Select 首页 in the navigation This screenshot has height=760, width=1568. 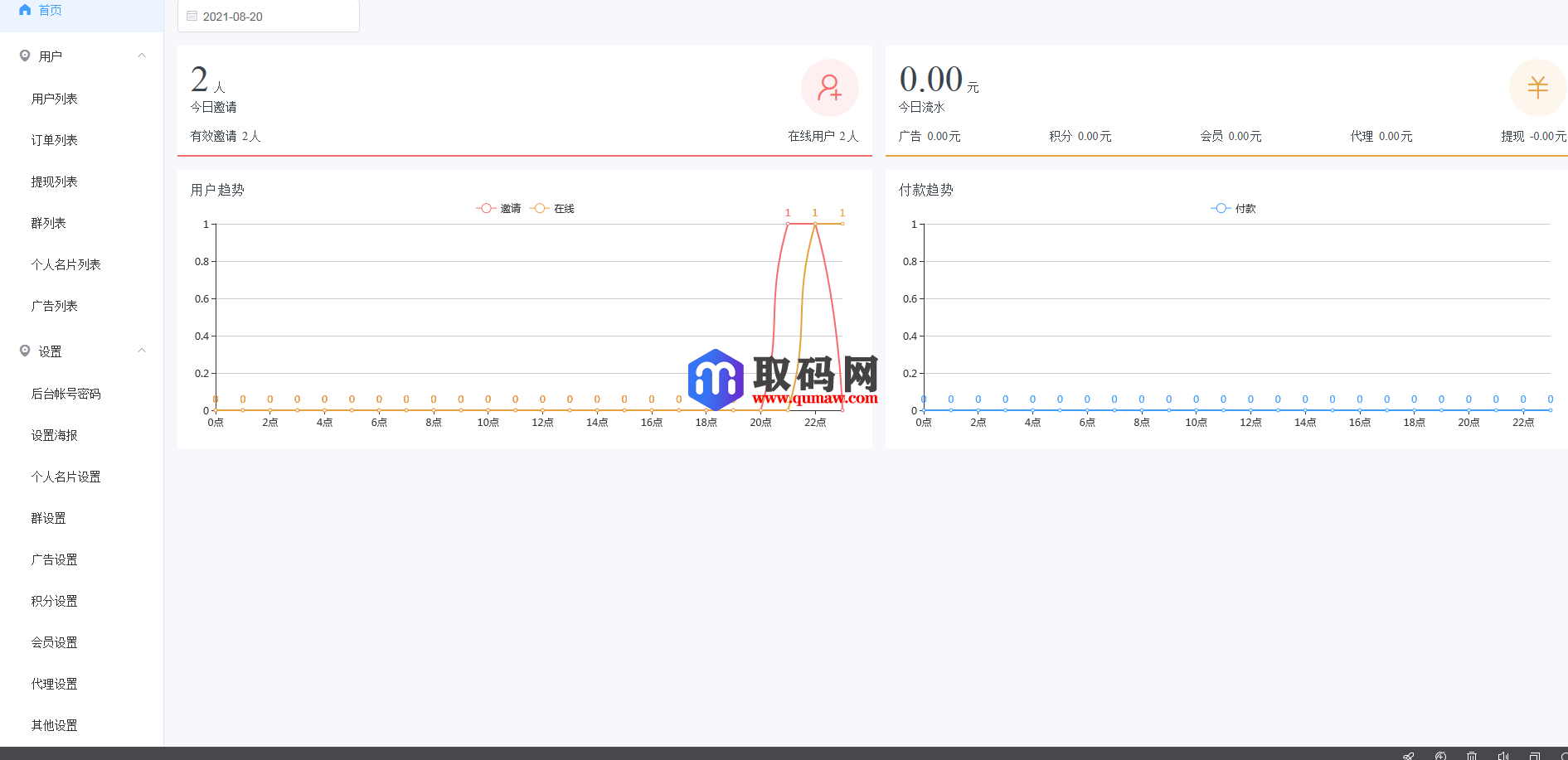point(48,10)
